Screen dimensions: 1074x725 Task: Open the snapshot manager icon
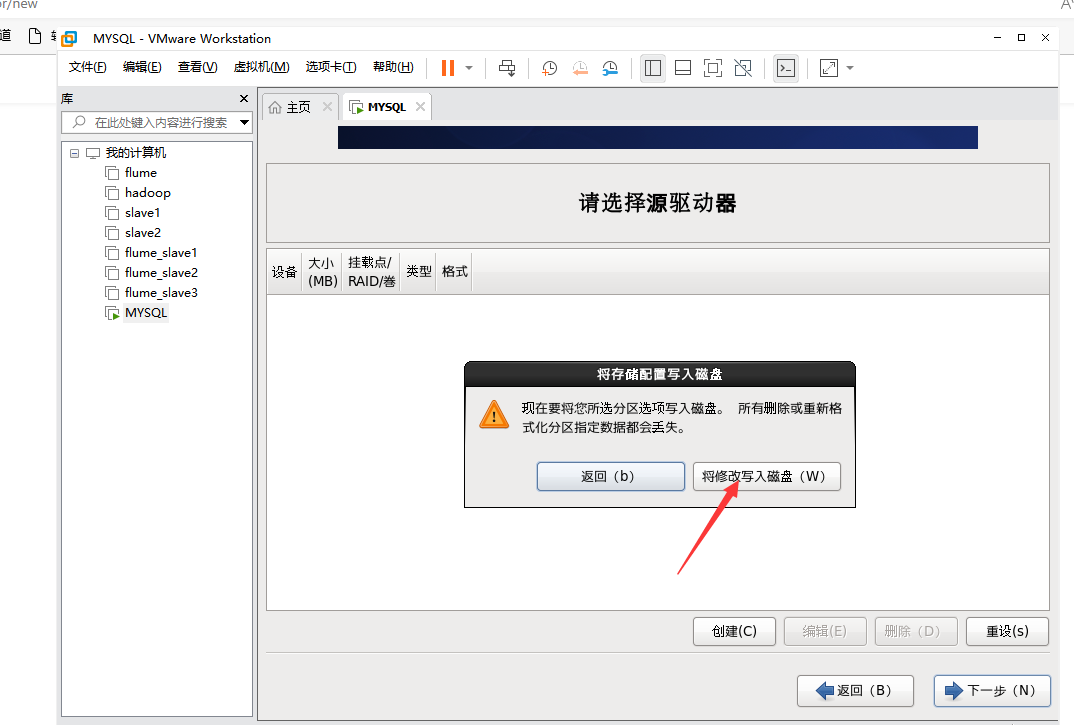[610, 68]
